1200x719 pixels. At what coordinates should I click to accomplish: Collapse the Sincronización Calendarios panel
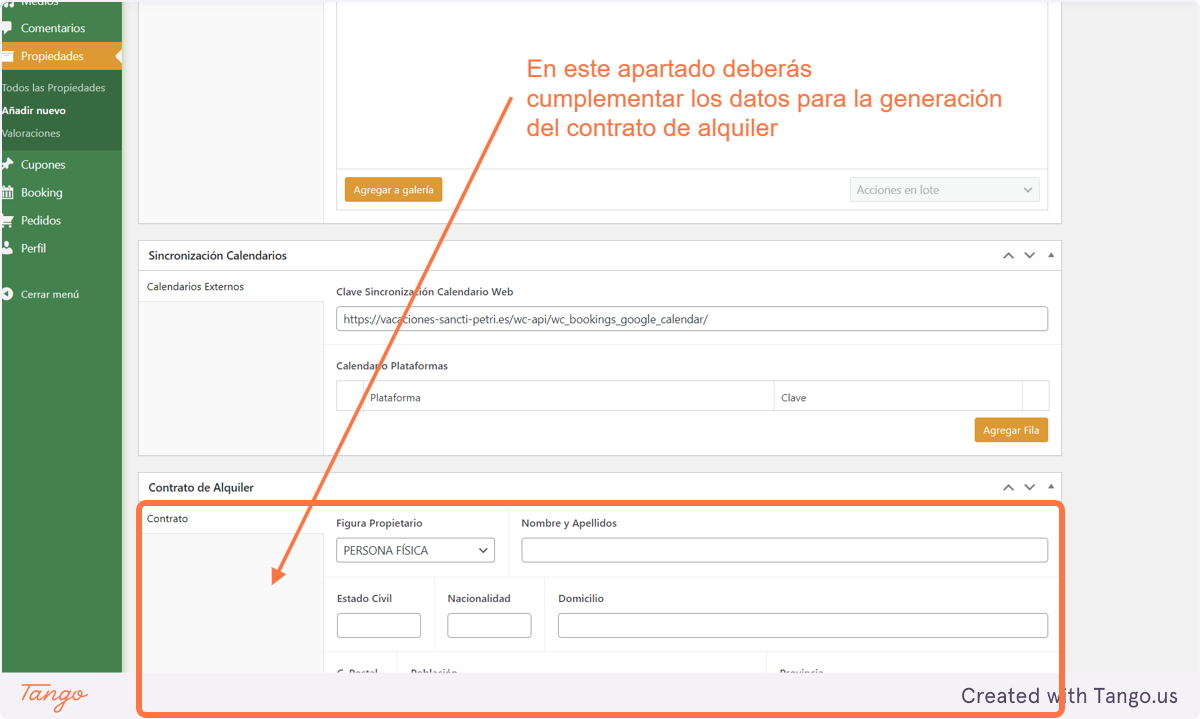coord(1050,256)
